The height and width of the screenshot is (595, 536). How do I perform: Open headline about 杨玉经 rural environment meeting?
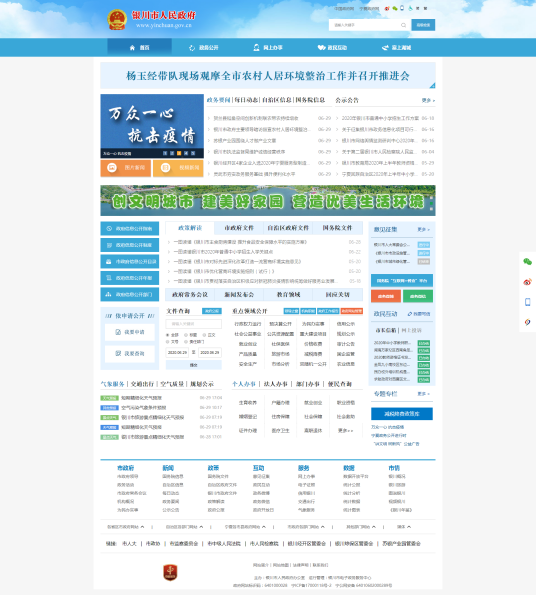(268, 76)
